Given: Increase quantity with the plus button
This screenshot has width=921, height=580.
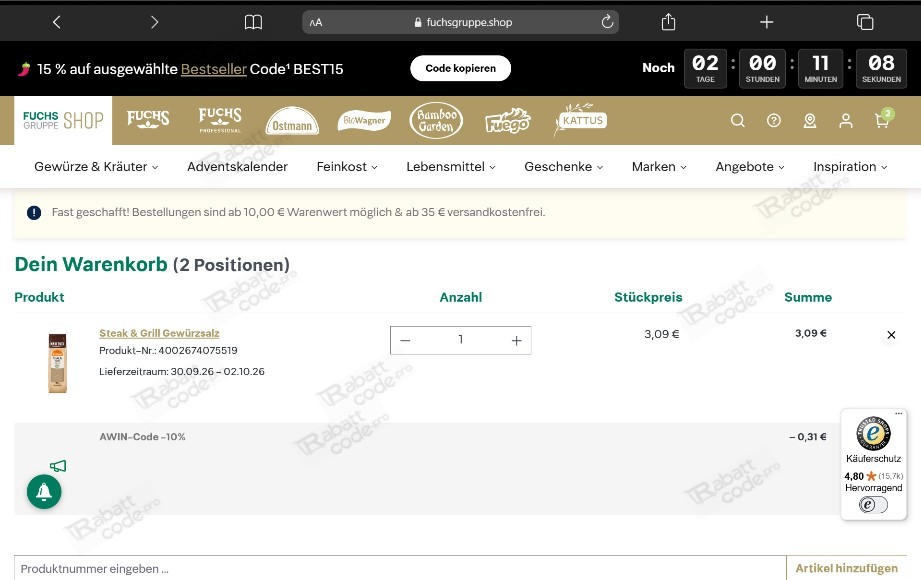Looking at the screenshot, I should tap(516, 340).
